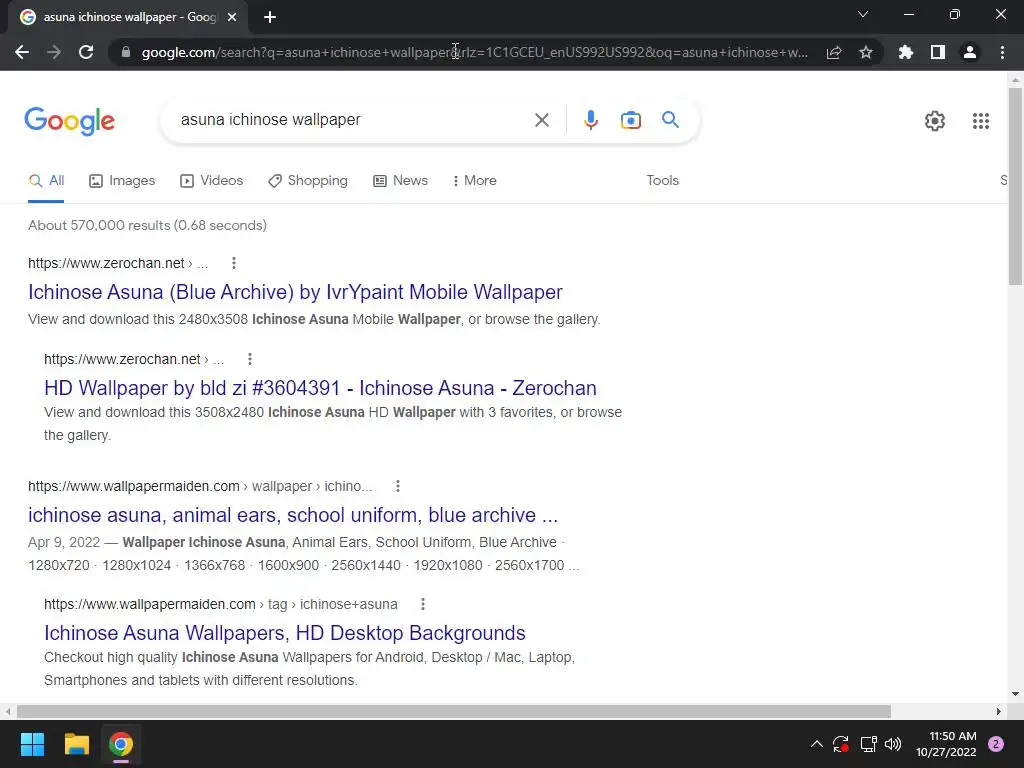This screenshot has width=1024, height=768.
Task: Click the magnifying glass search button
Action: (670, 120)
